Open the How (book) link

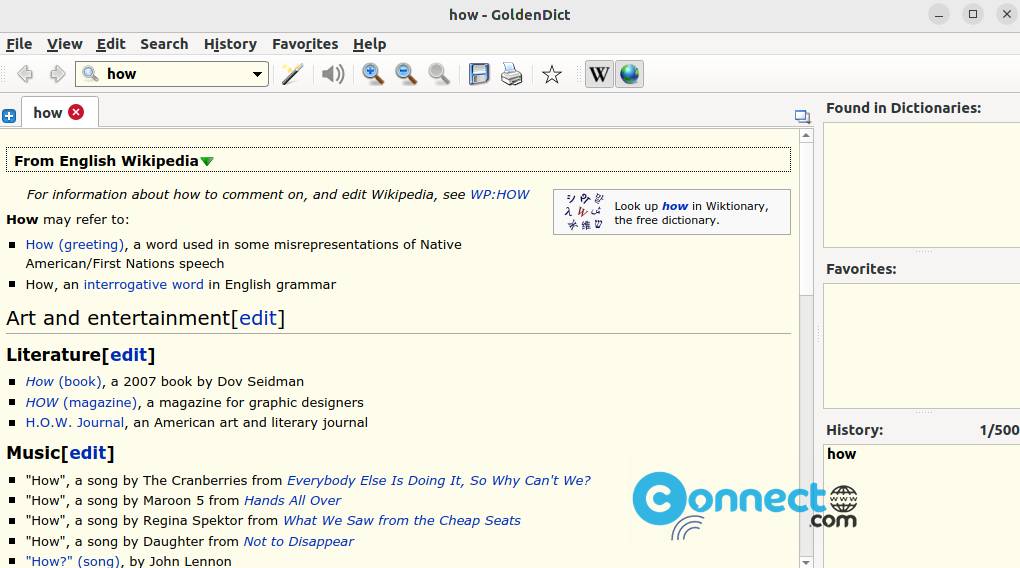tap(64, 381)
